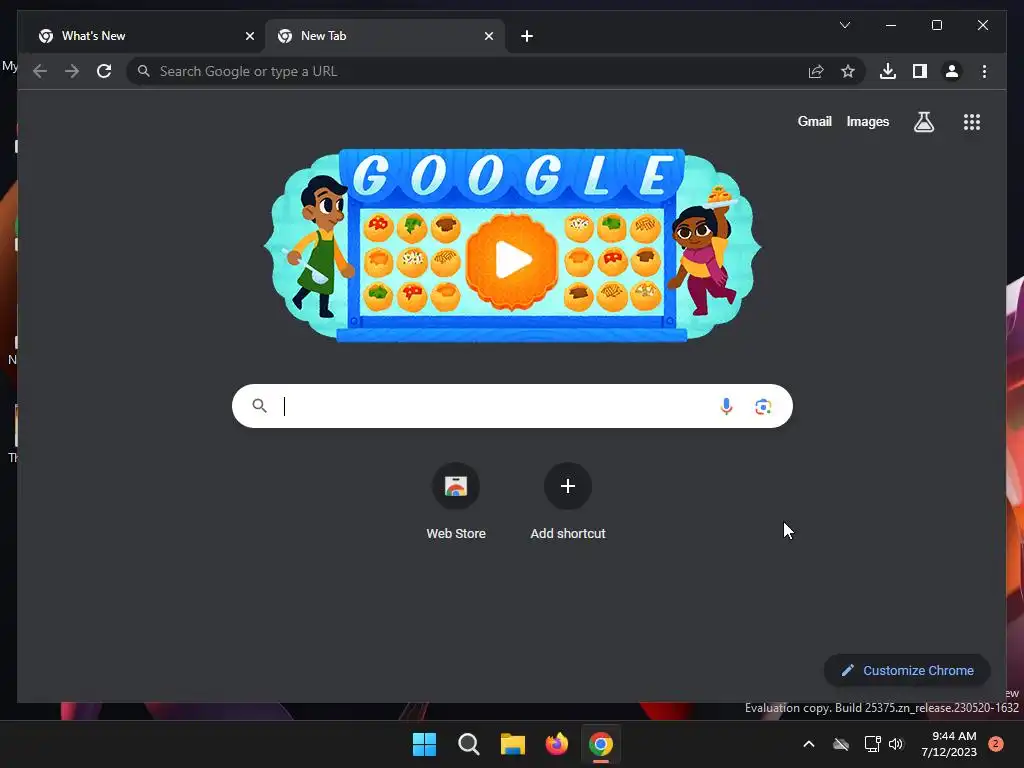Image resolution: width=1024 pixels, height=768 pixels.
Task: Toggle the Chrome side panel
Action: pos(920,71)
